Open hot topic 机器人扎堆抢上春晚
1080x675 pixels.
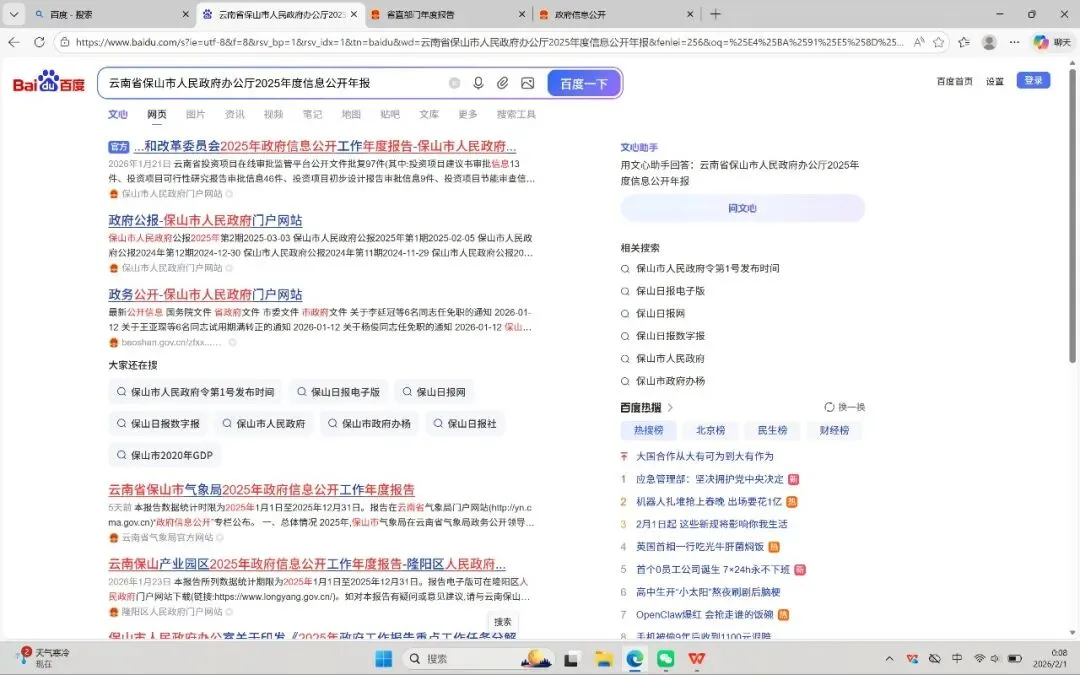pyautogui.click(x=709, y=501)
